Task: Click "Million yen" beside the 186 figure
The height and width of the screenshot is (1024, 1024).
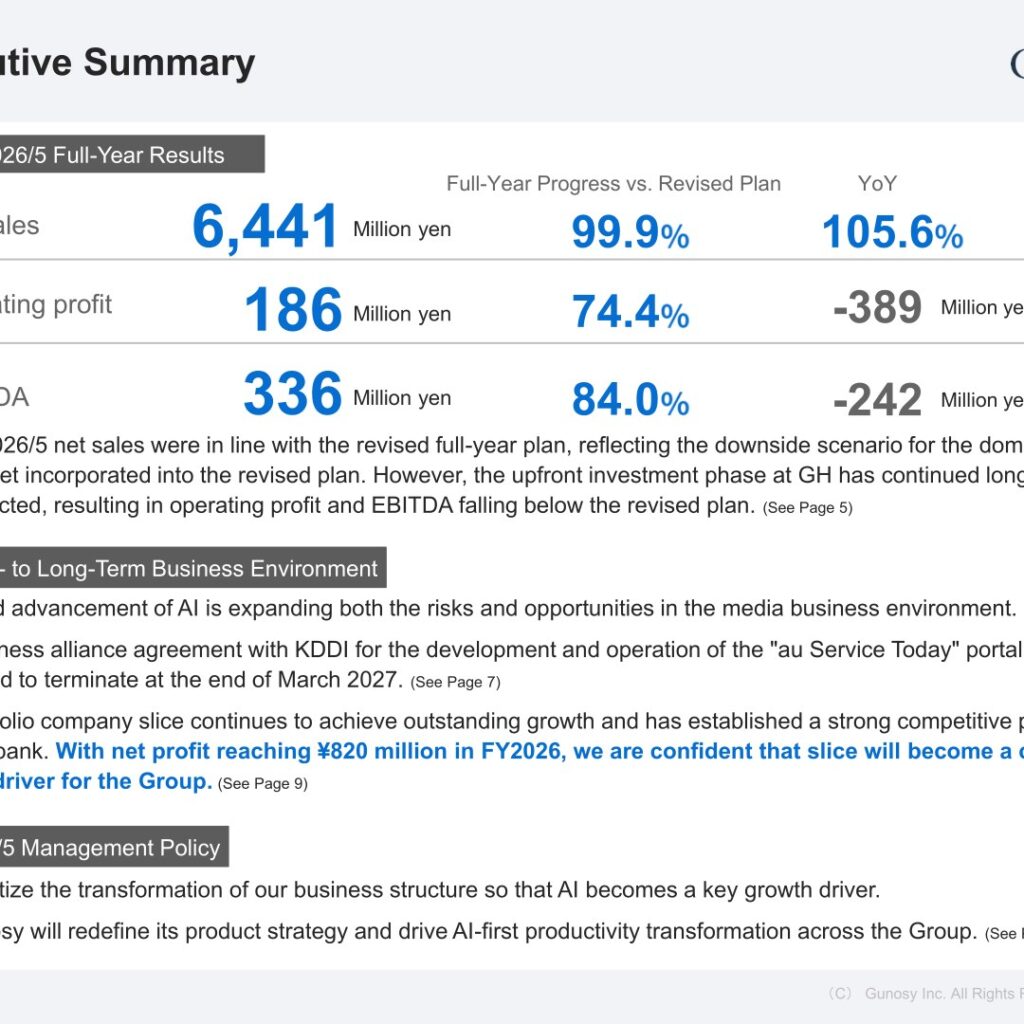Action: [x=402, y=314]
